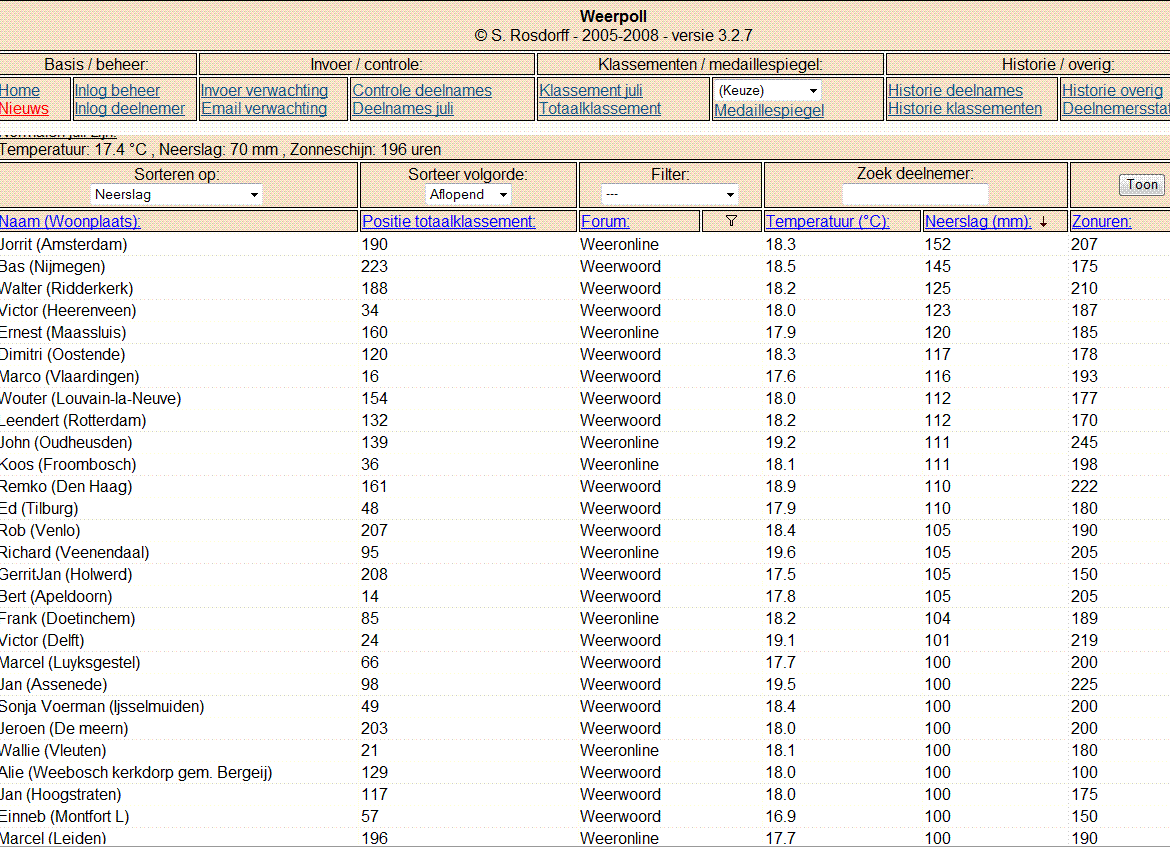Open the Deelnemersstatistieken link

(1116, 108)
